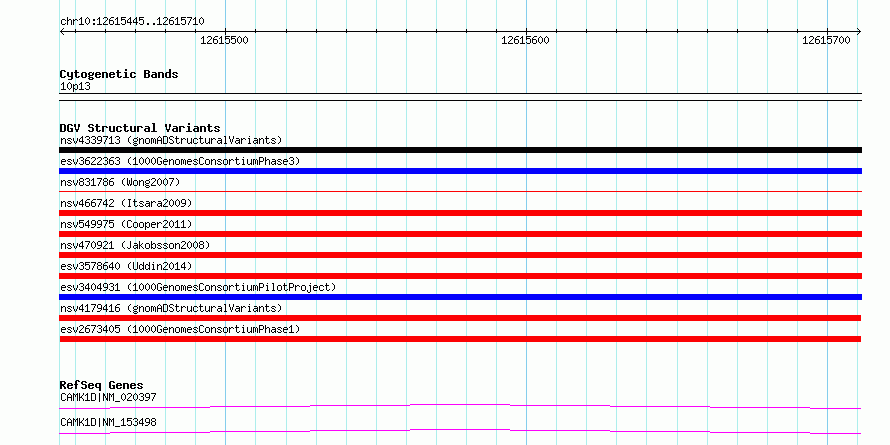Click the thin red nsv831786 Wong2007 line
Viewport: 890px width, 445px height.
click(x=460, y=192)
